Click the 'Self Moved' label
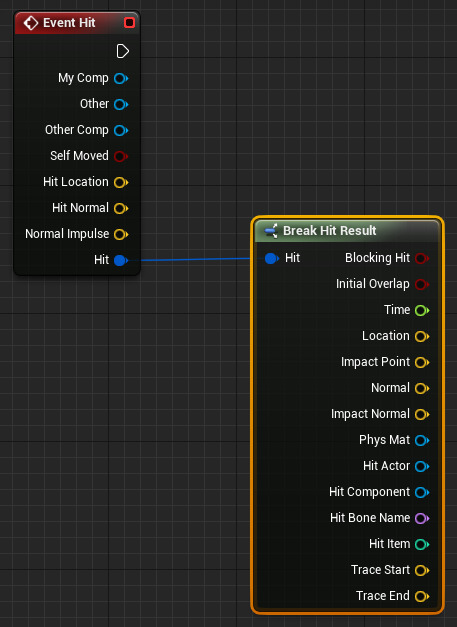 pyautogui.click(x=79, y=156)
